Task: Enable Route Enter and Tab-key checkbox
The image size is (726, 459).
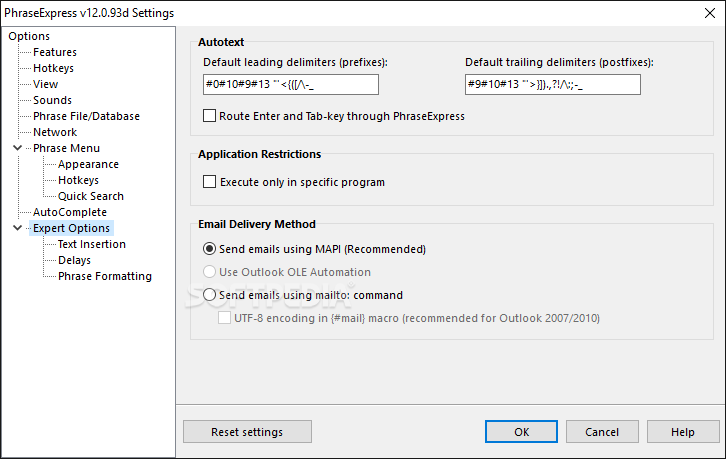Action: click(209, 115)
